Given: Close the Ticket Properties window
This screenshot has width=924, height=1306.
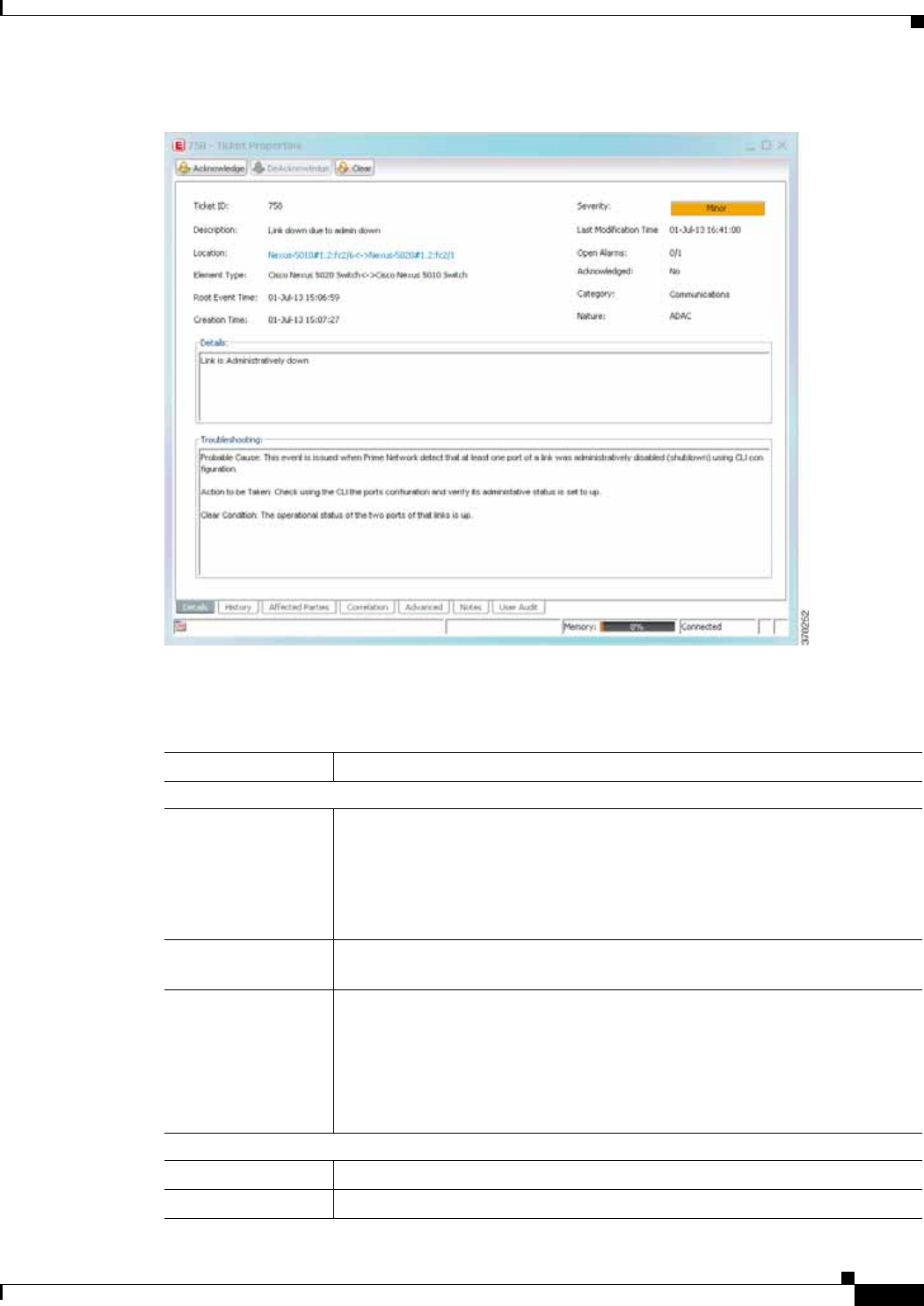Looking at the screenshot, I should click(782, 145).
